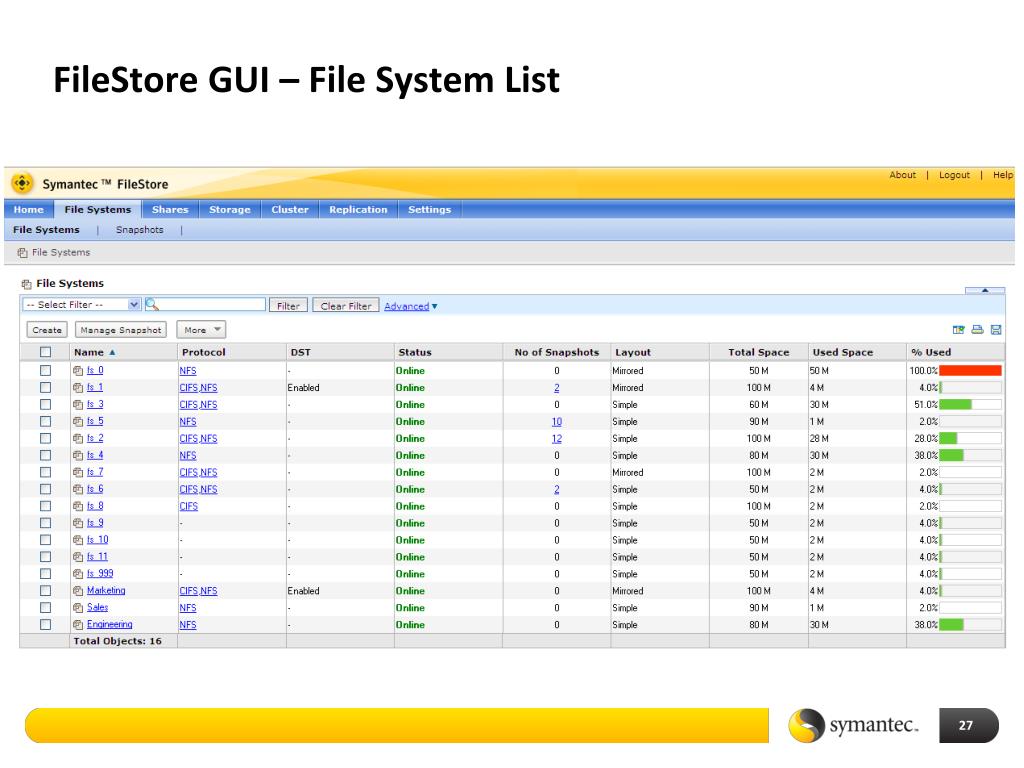The height and width of the screenshot is (768, 1024).
Task: Click the column settings icon above table
Action: pyautogui.click(x=959, y=330)
